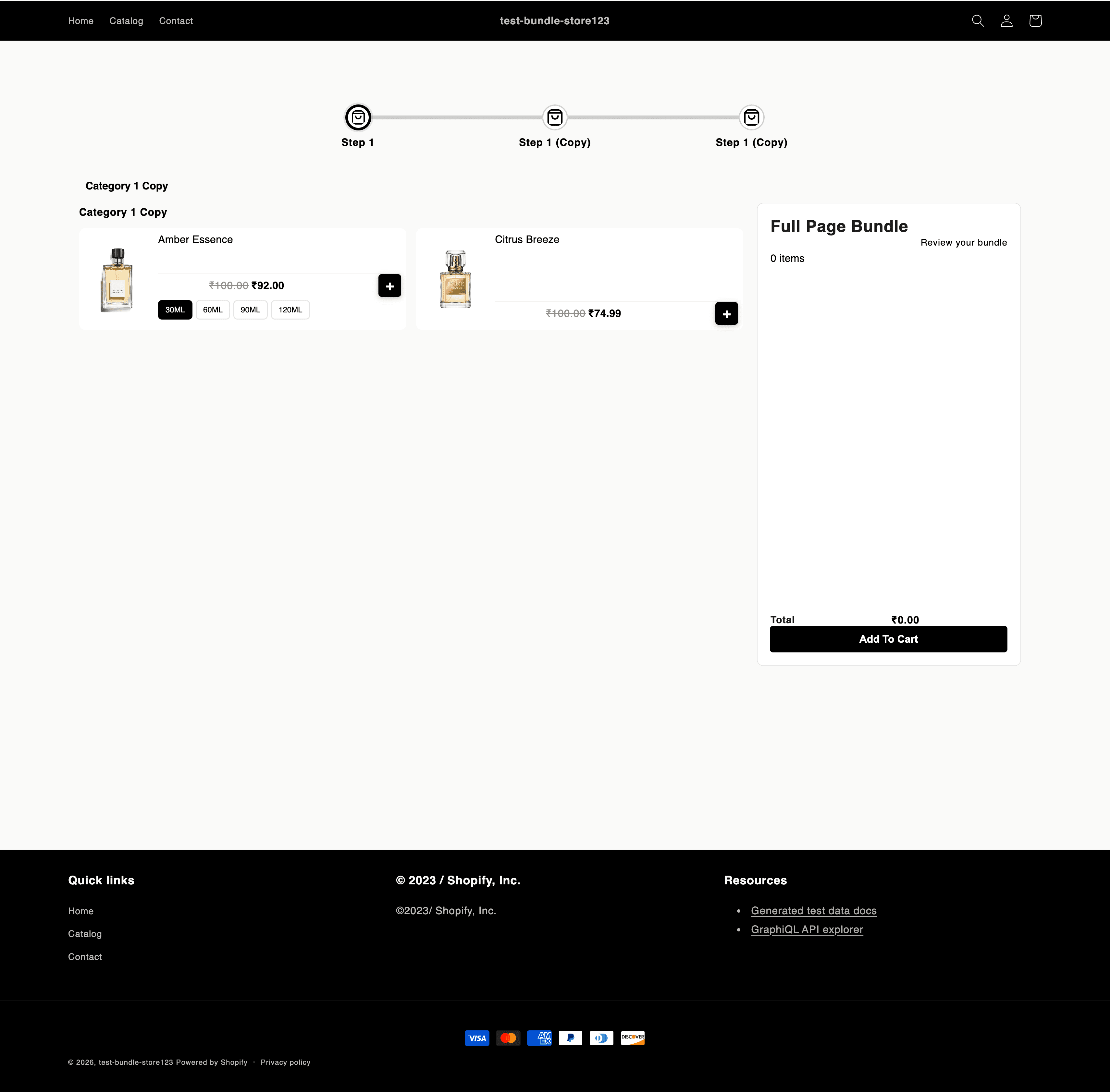The height and width of the screenshot is (1092, 1110).
Task: Click the Quick links footer heading
Action: pos(101,880)
